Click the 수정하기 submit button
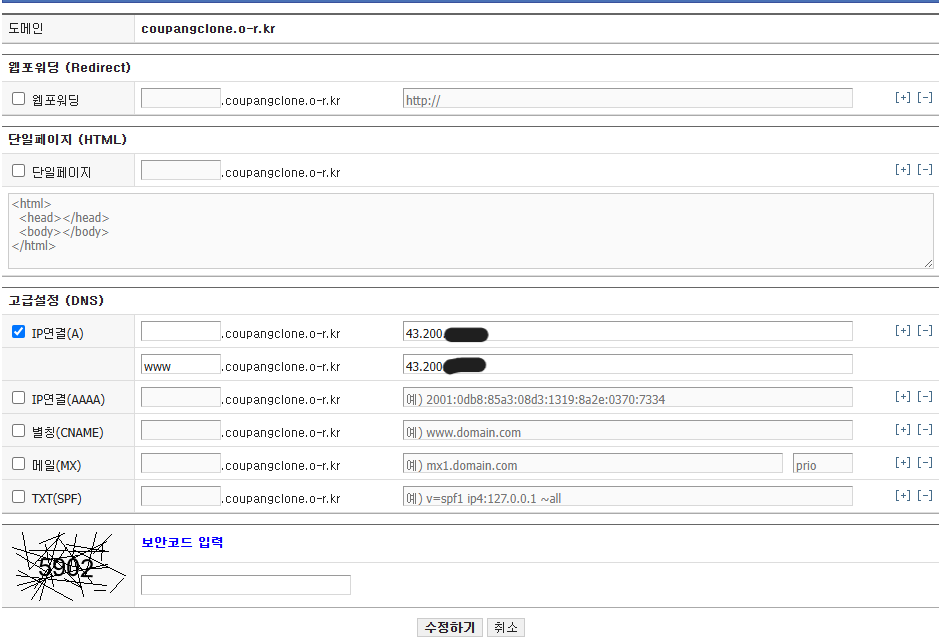Image resolution: width=939 pixels, height=641 pixels. tap(450, 627)
